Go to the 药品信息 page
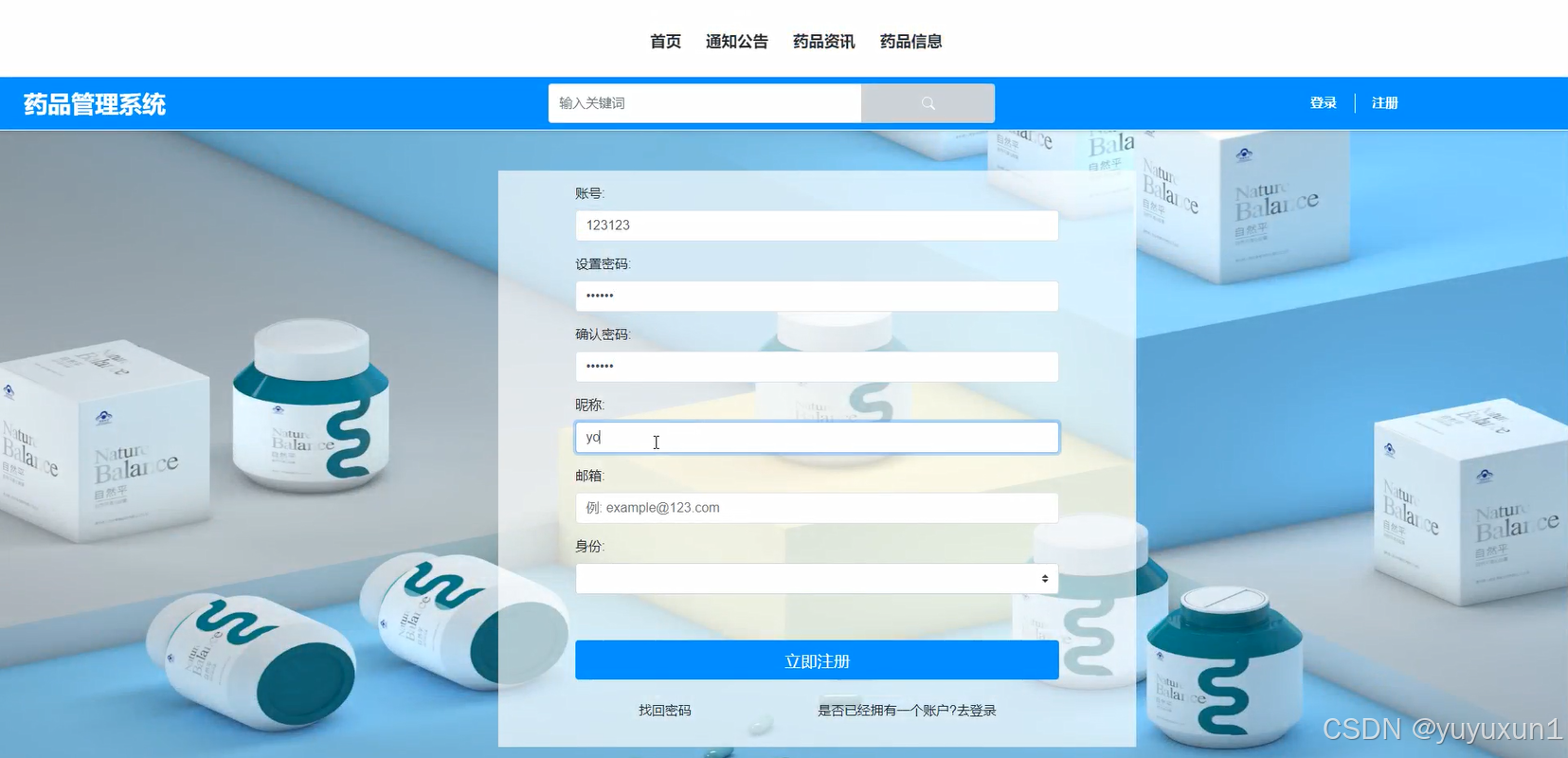The width and height of the screenshot is (1568, 758). point(910,42)
